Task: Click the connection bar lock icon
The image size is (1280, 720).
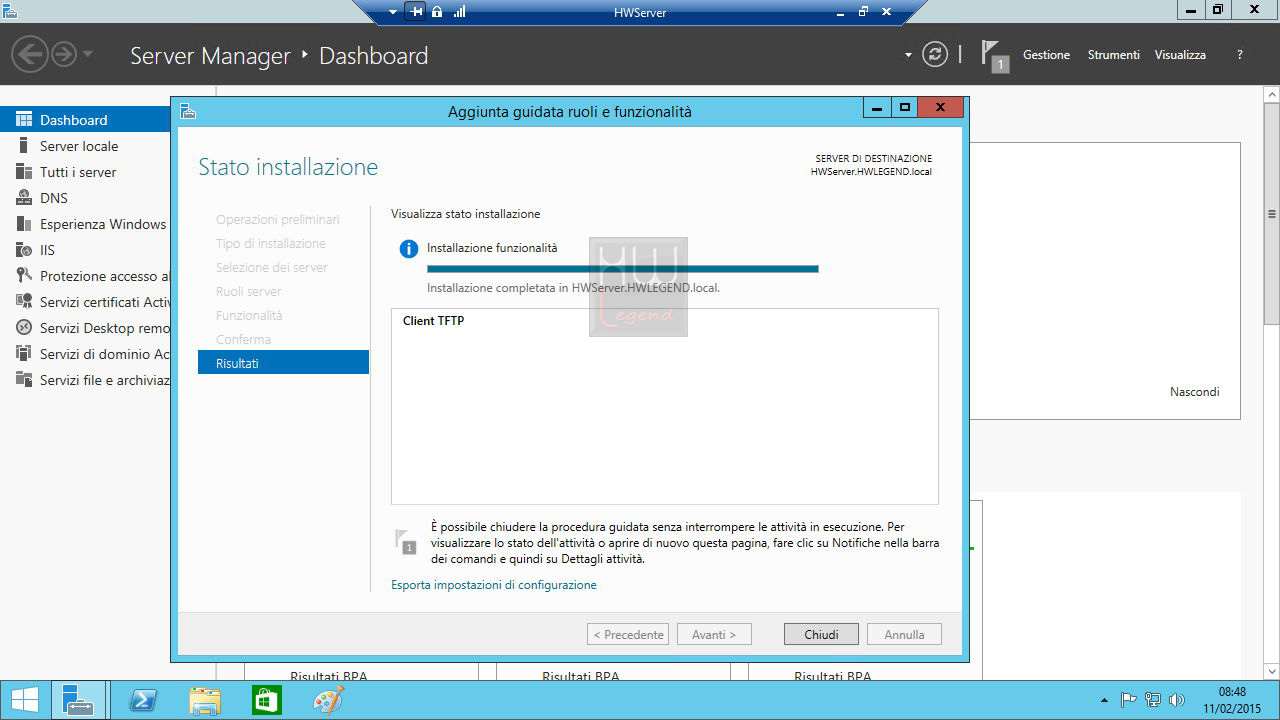Action: tap(437, 12)
